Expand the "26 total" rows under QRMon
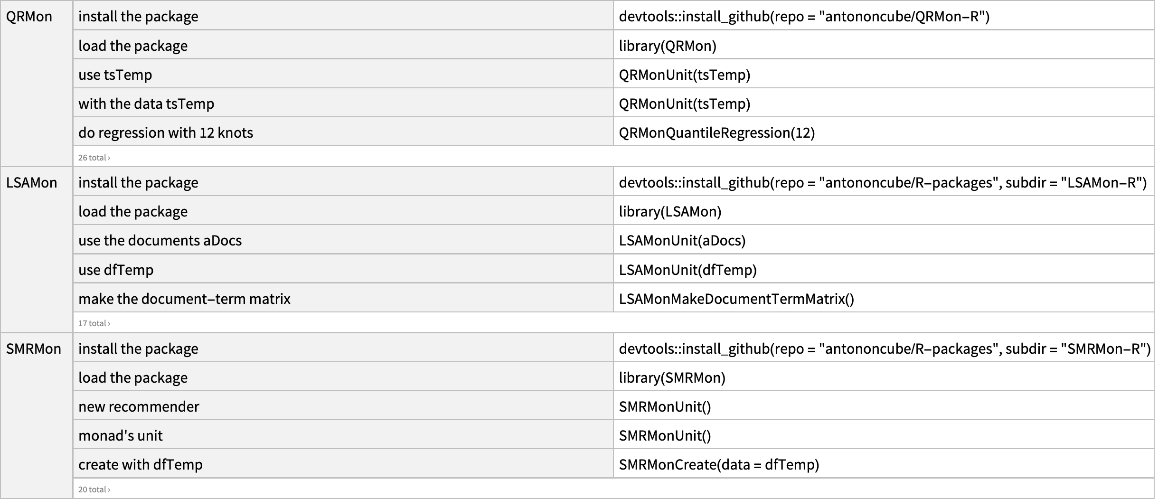Screen dimensions: 1156x500 [93, 157]
